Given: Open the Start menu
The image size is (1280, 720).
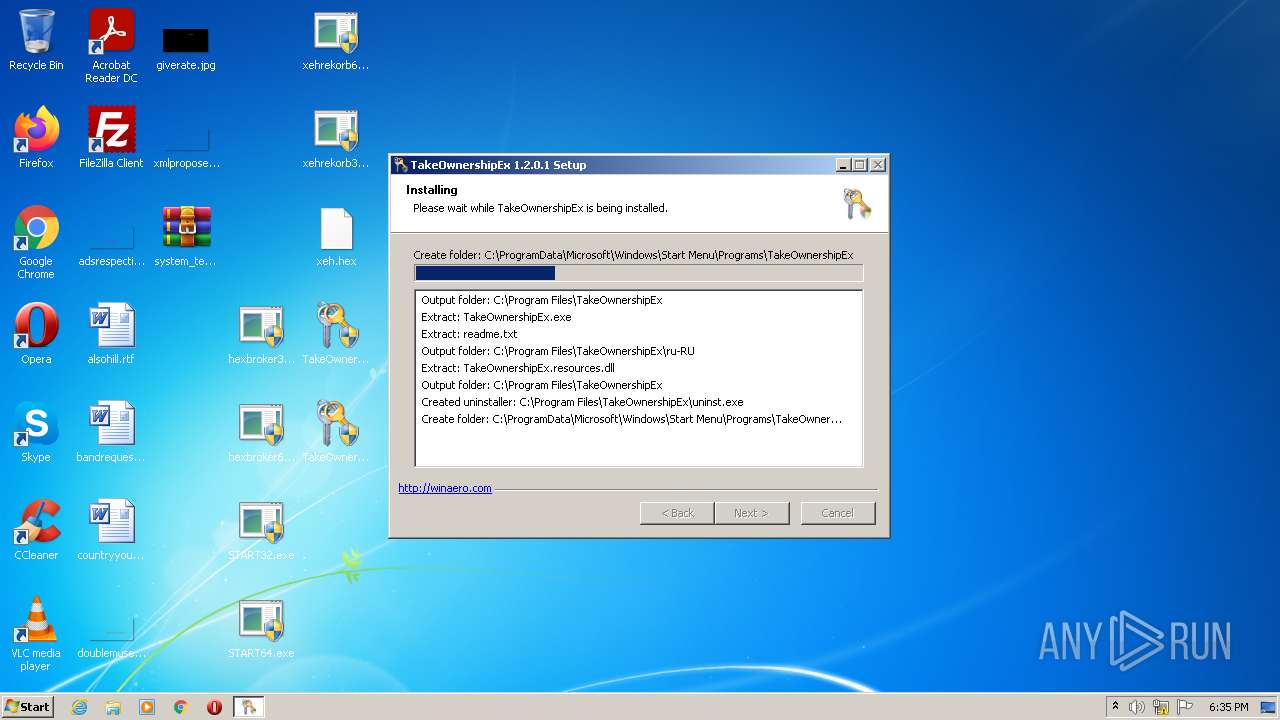Looking at the screenshot, I should point(27,706).
